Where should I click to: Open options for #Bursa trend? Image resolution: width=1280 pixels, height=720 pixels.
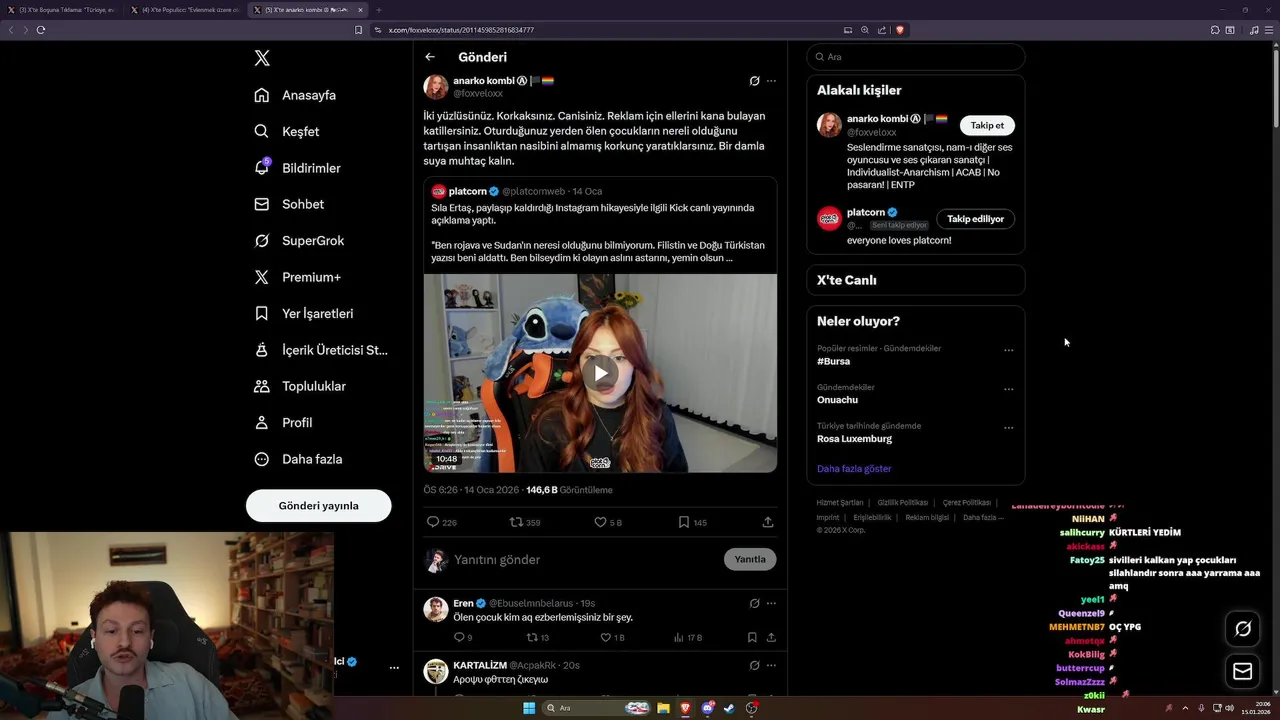(1008, 350)
